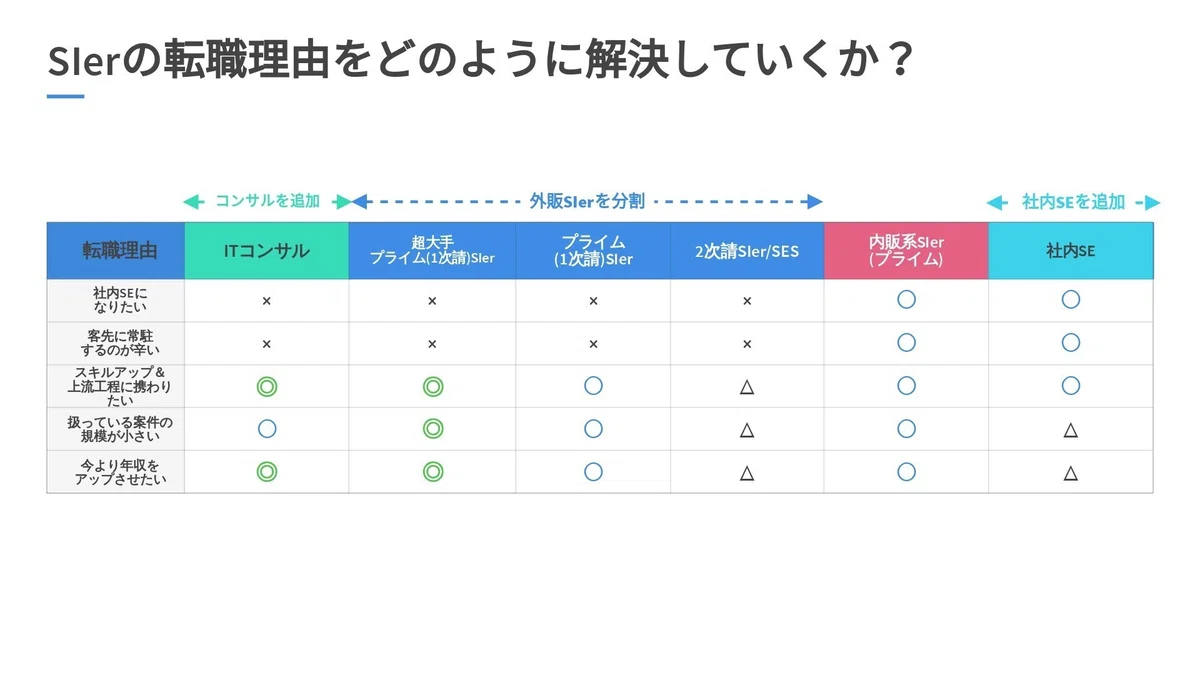Click the double circle in ITコンサル 年収アップ row

(x=266, y=472)
